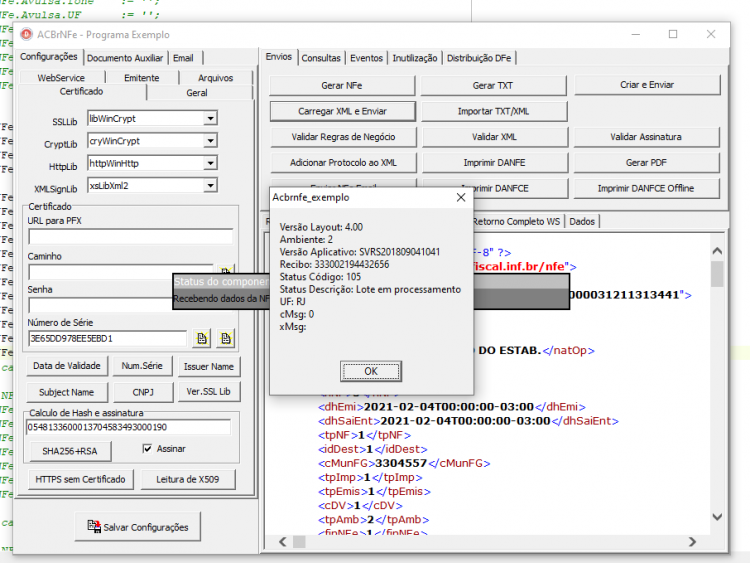750x563 pixels.
Task: Open the Eventos tab
Action: tap(366, 58)
